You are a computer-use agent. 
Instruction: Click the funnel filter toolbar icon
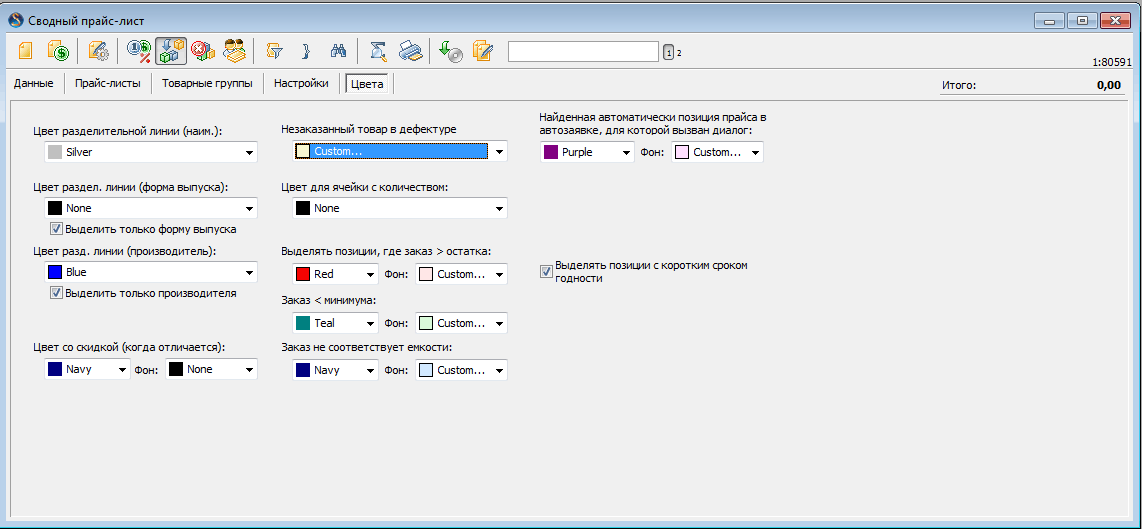[275, 52]
